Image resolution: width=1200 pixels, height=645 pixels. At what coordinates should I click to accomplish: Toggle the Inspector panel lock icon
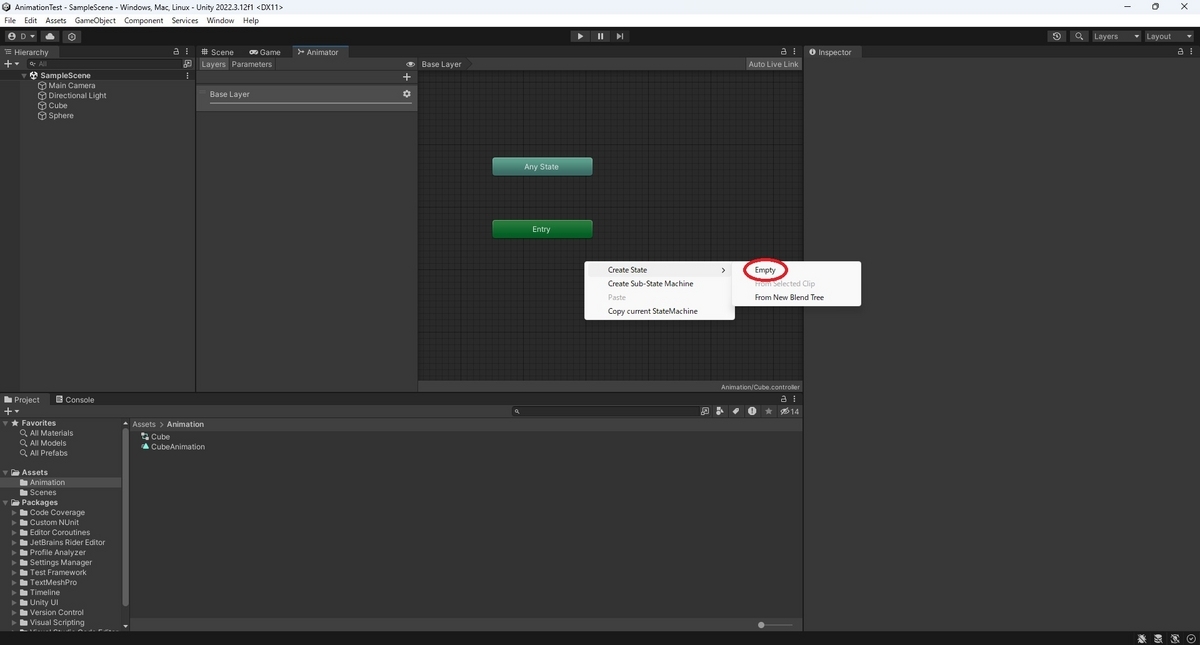point(1180,52)
